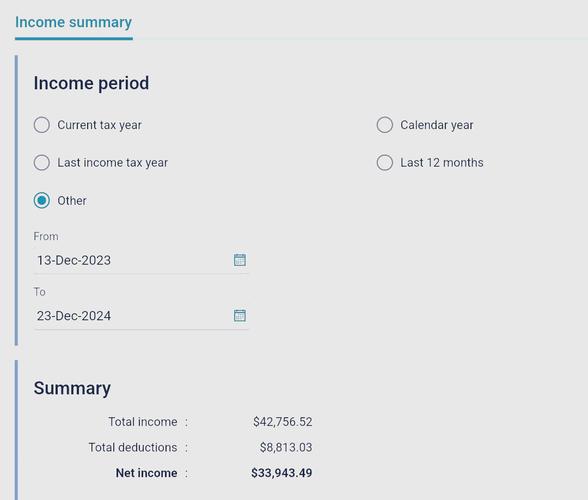Click the Income period section heading
Image resolution: width=588 pixels, height=500 pixels.
click(91, 83)
